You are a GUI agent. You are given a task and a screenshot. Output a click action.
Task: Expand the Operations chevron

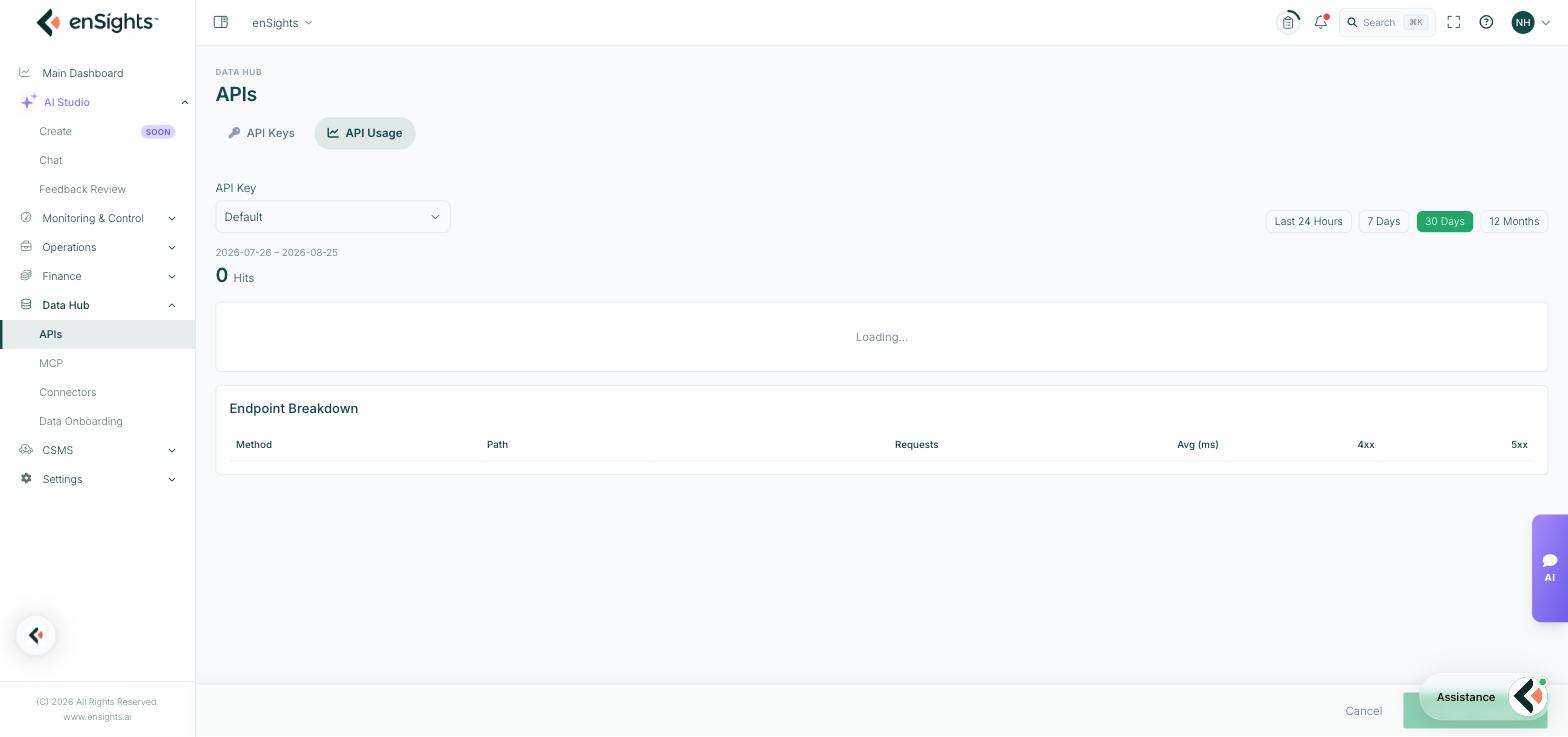click(x=172, y=247)
